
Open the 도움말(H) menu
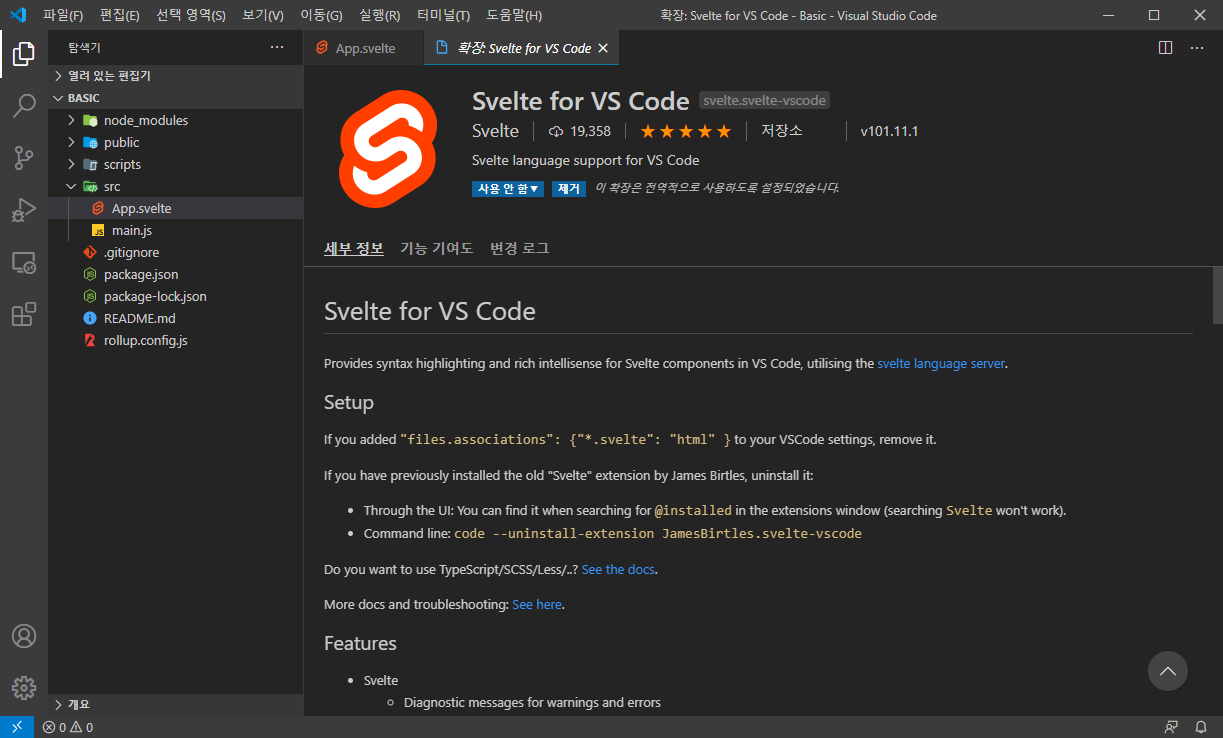pyautogui.click(x=514, y=15)
